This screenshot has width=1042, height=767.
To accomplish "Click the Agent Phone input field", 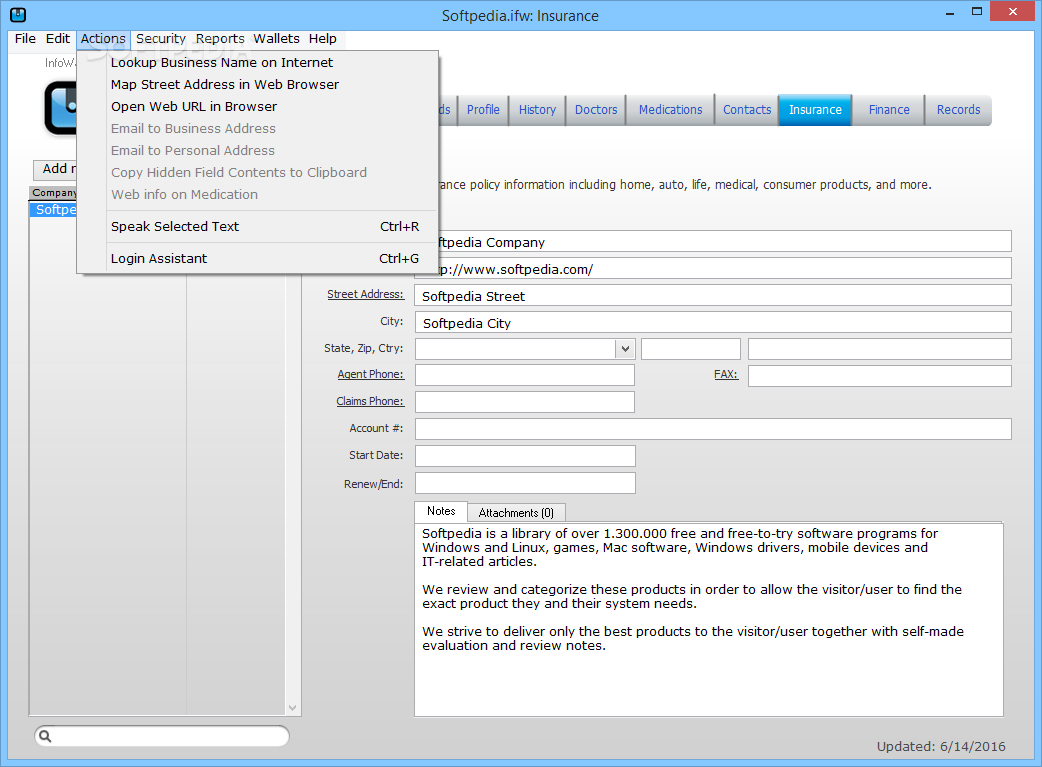I will click(x=525, y=376).
